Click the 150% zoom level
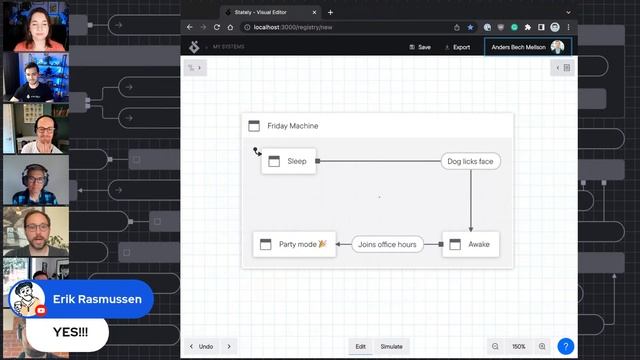The image size is (640, 360). point(519,347)
